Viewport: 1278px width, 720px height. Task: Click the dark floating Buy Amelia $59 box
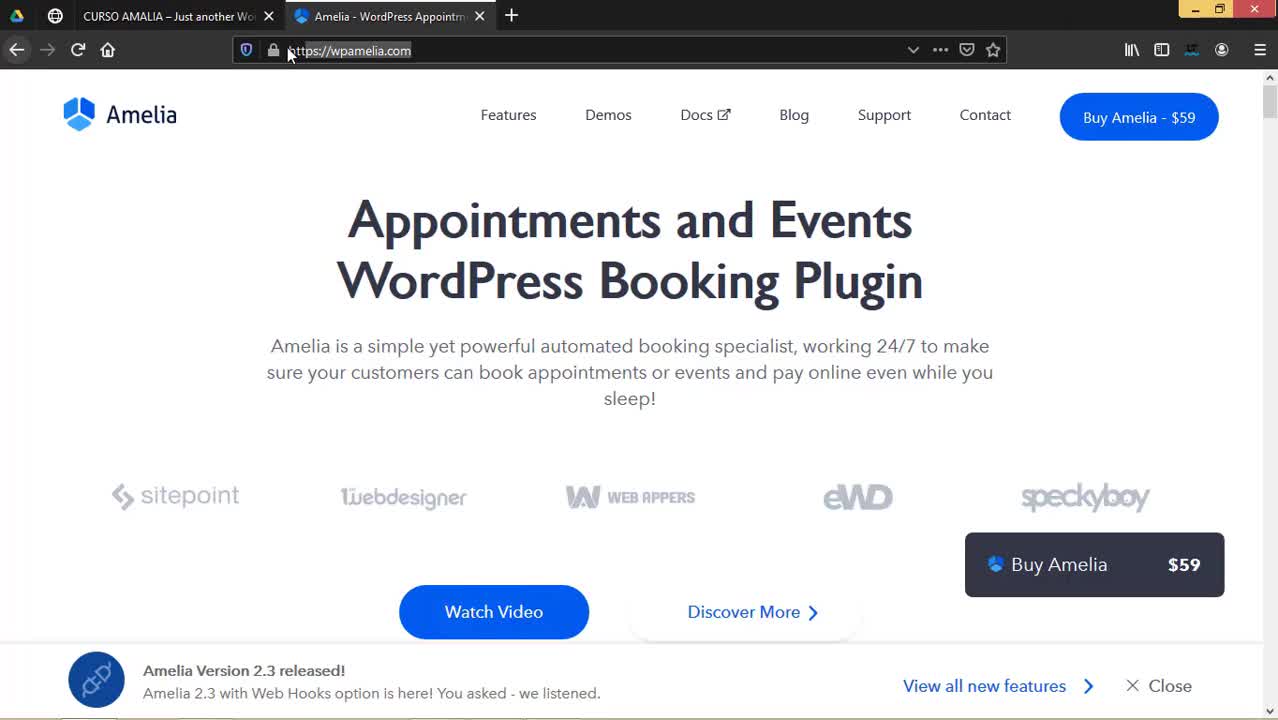1094,565
